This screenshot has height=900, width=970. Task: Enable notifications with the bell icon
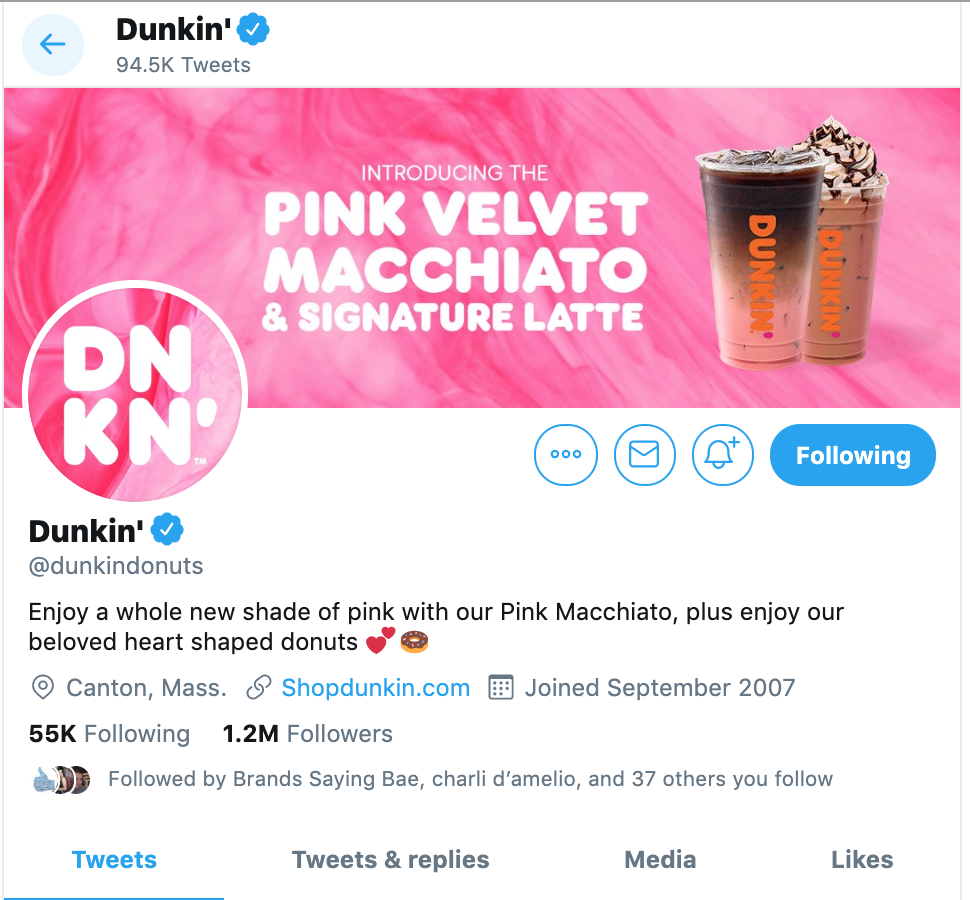(722, 455)
